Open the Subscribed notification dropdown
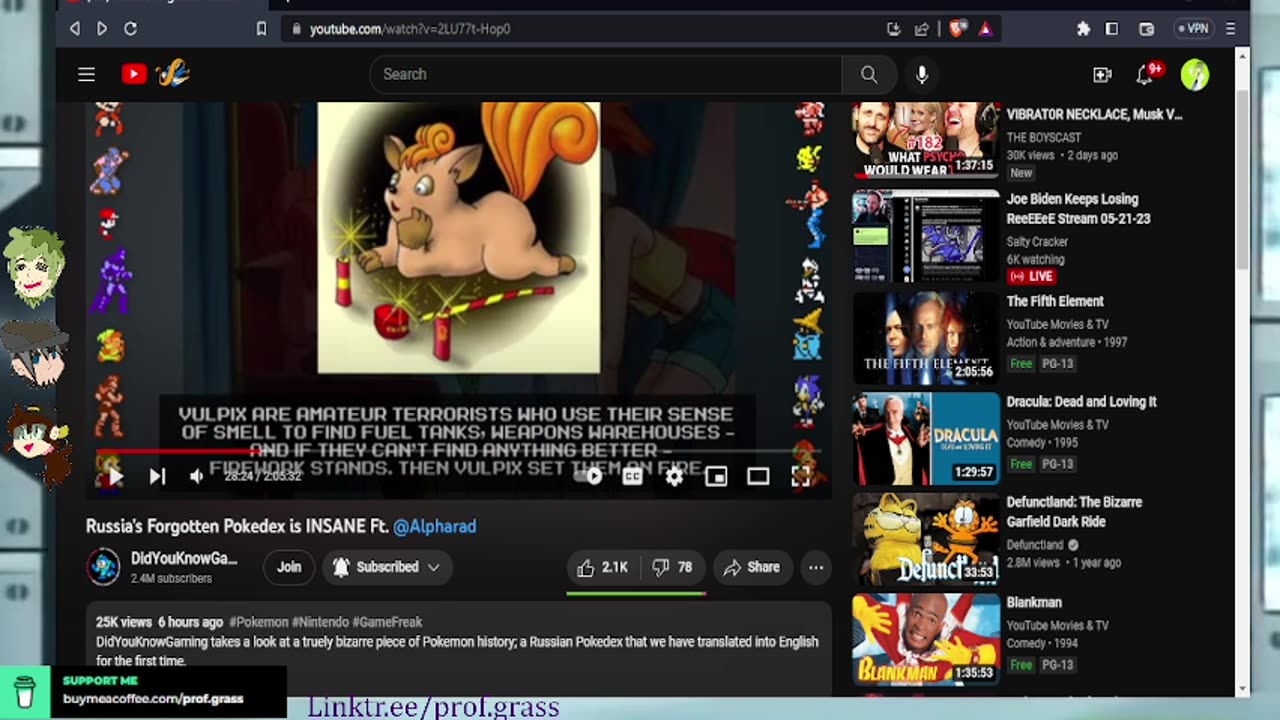Screen dimensions: 1280x720 386,567
